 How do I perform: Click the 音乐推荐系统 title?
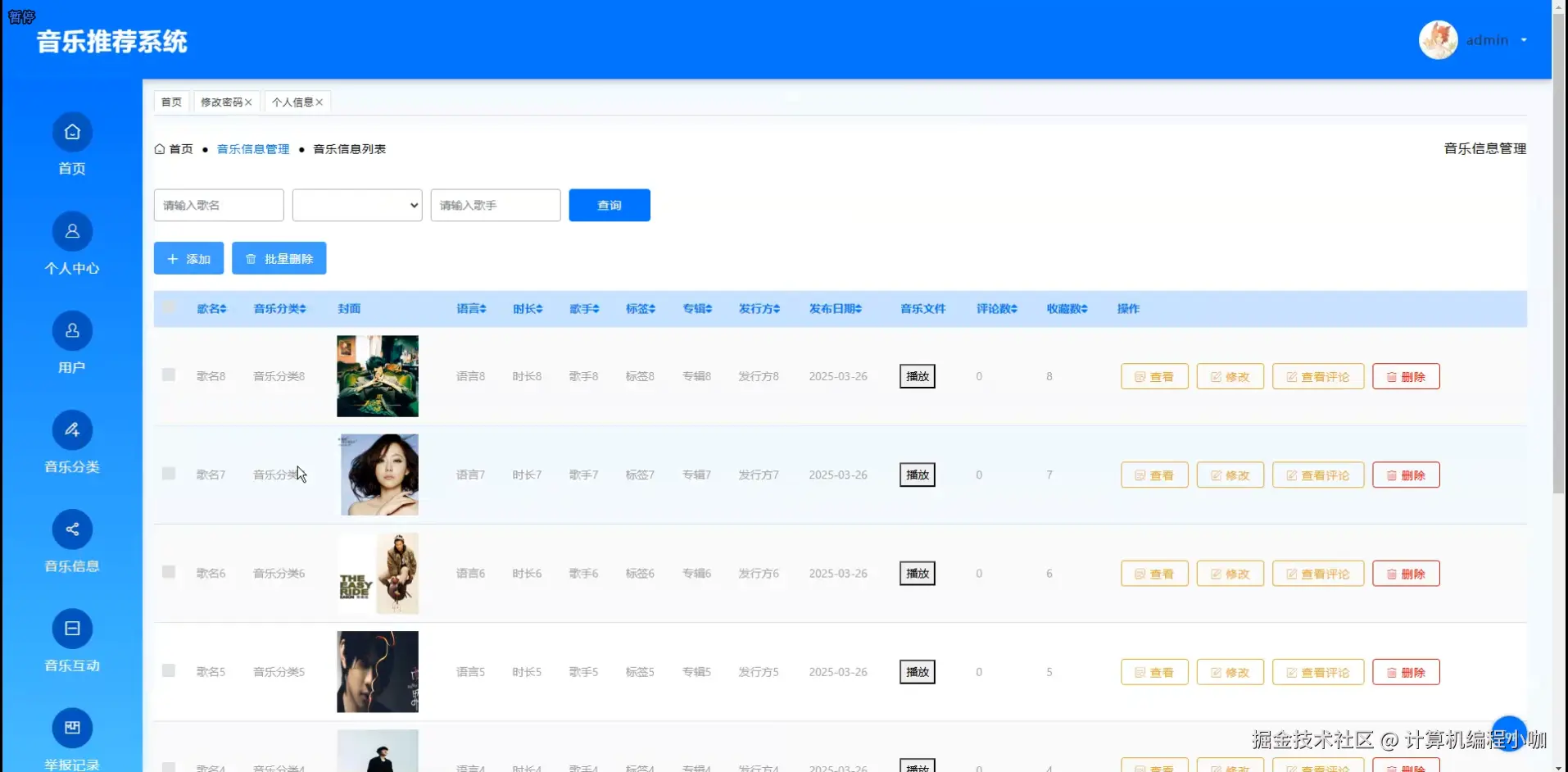coord(112,41)
